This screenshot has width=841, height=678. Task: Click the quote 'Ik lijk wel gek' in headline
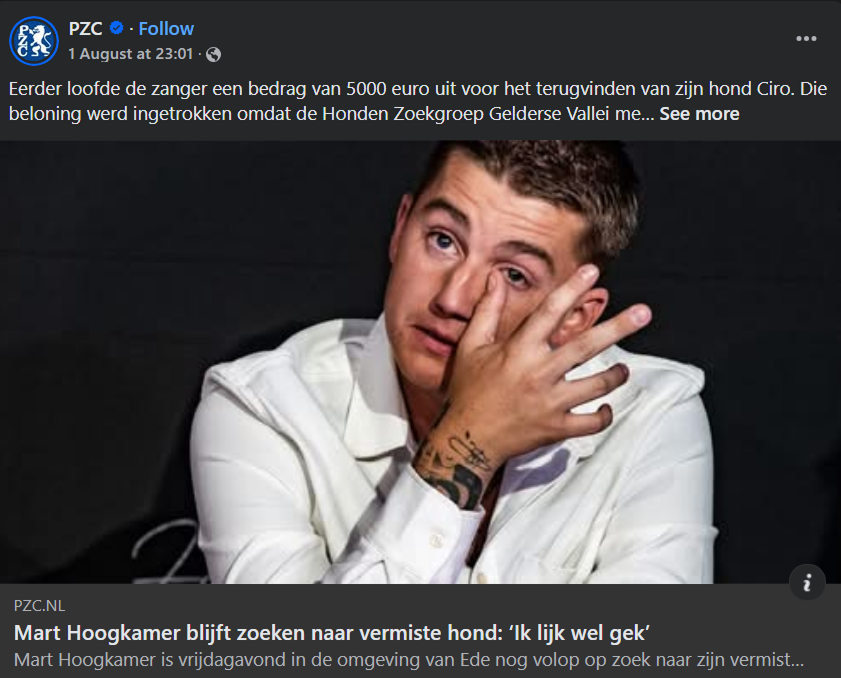point(580,633)
